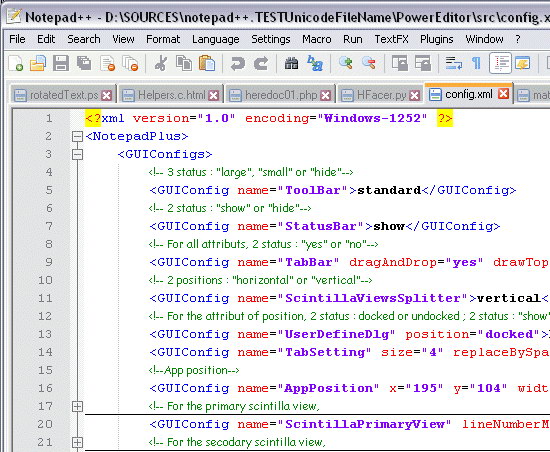Collapse the GUIConfigs fold marker

click(x=77, y=154)
